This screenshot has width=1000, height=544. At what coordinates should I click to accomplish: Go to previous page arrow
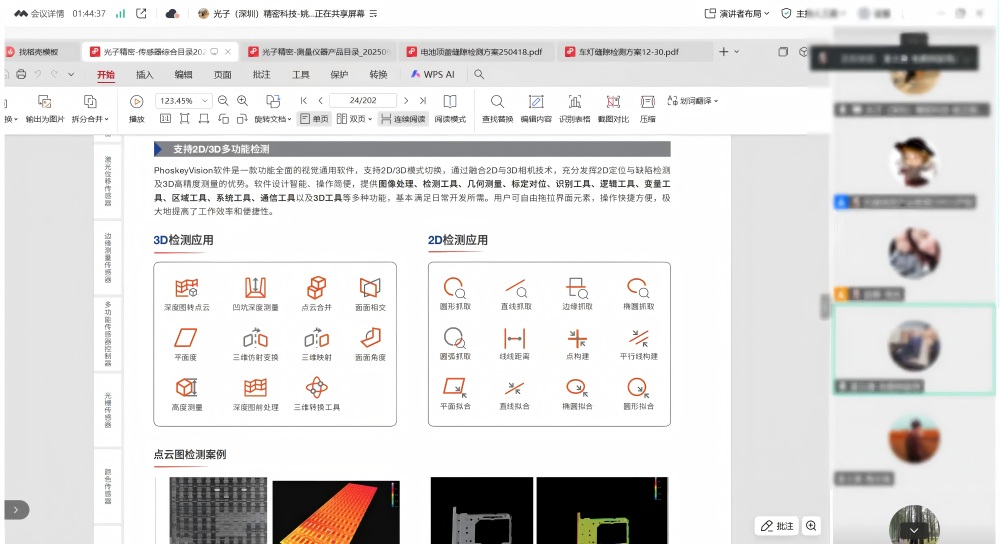point(320,100)
